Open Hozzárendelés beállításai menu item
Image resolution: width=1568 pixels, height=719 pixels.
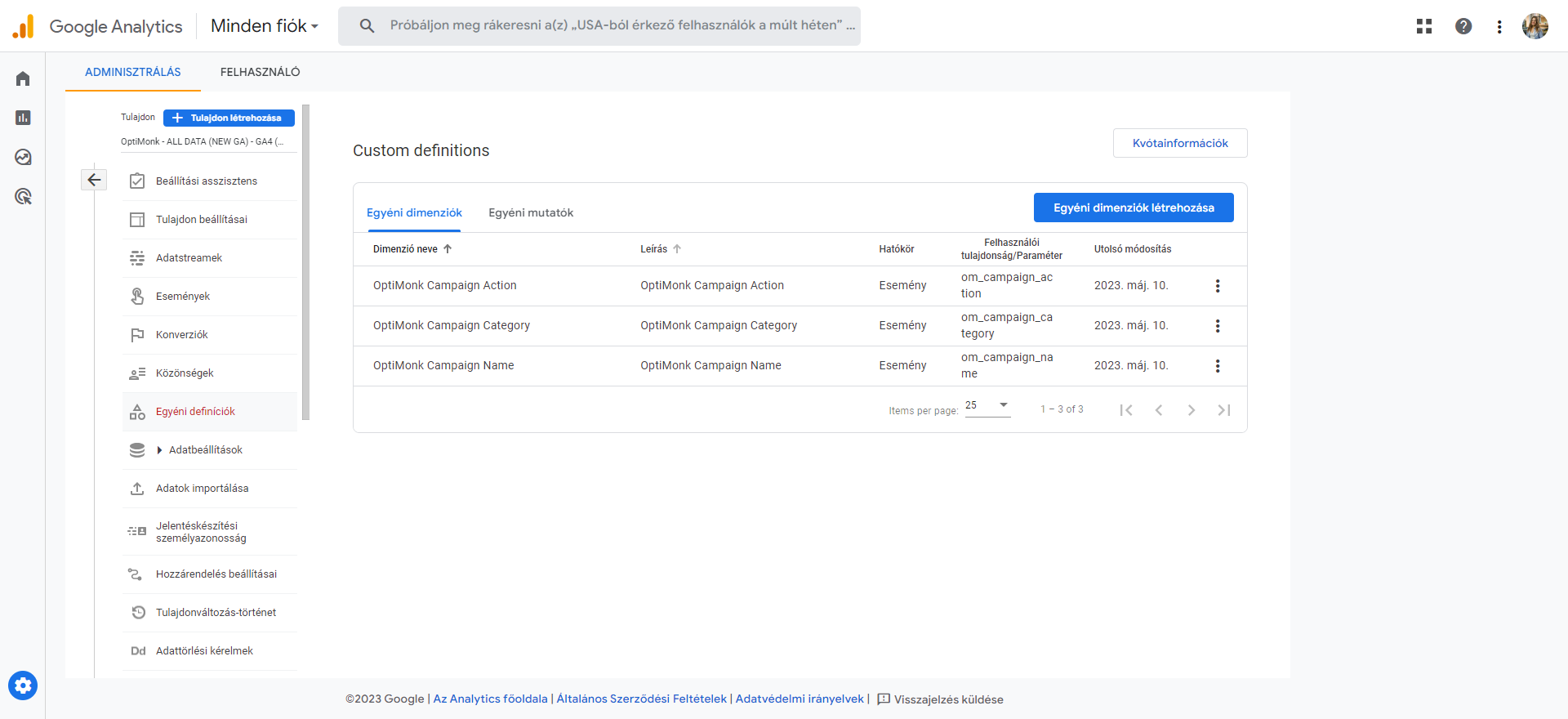(x=210, y=574)
